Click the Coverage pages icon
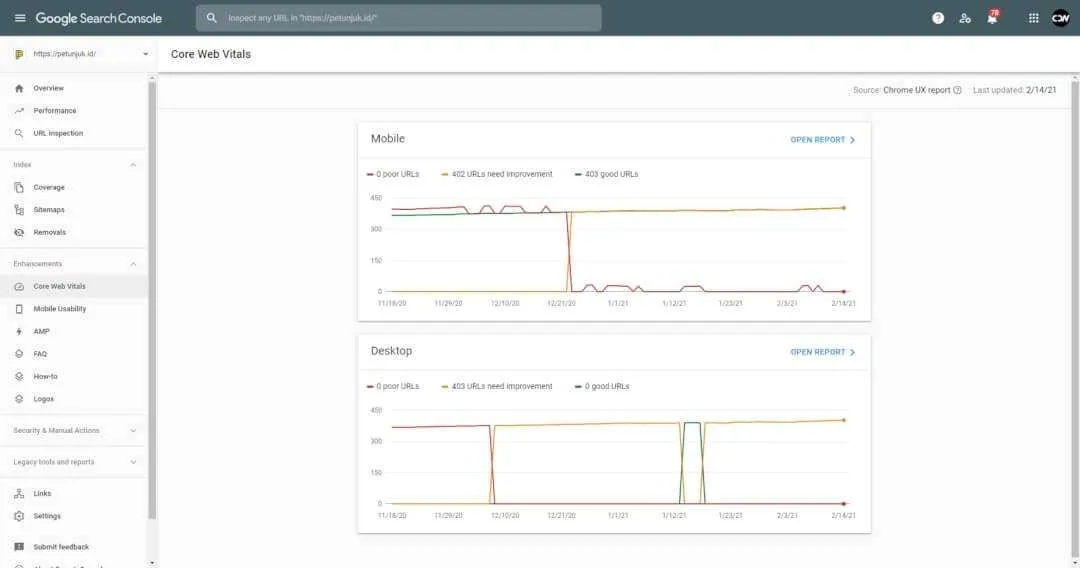The height and width of the screenshot is (568, 1080). [x=19, y=187]
